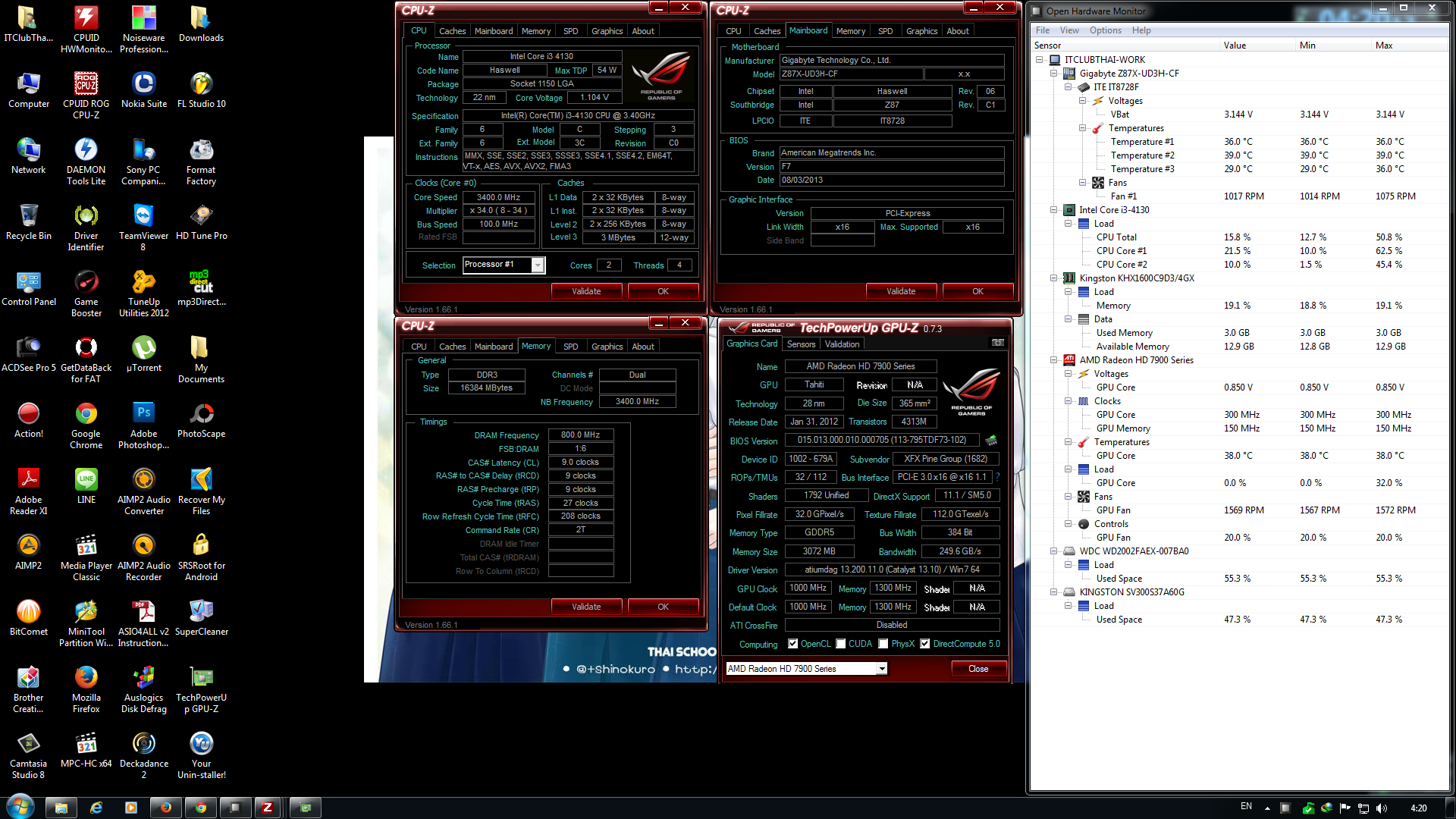Toggle the PhysX checkbox
This screenshot has width=1456, height=819.
point(883,644)
